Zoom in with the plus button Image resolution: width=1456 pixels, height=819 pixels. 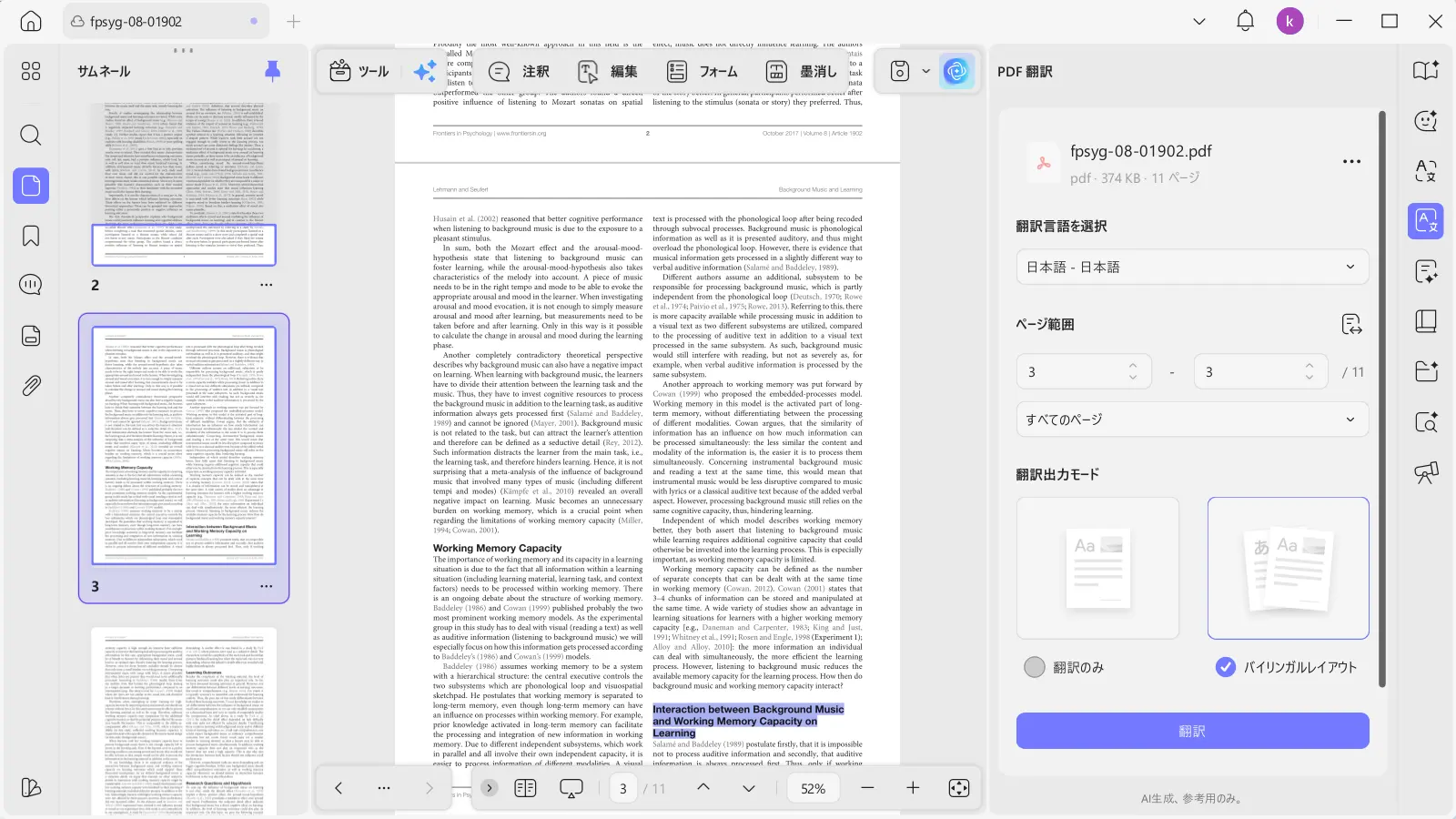pos(913,788)
